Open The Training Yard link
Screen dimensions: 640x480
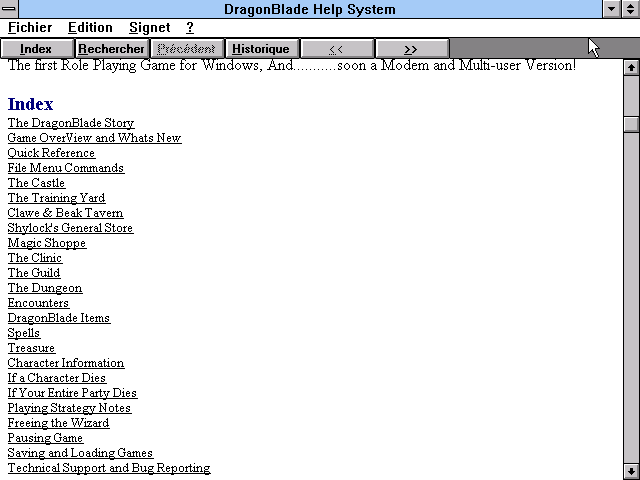click(x=56, y=198)
